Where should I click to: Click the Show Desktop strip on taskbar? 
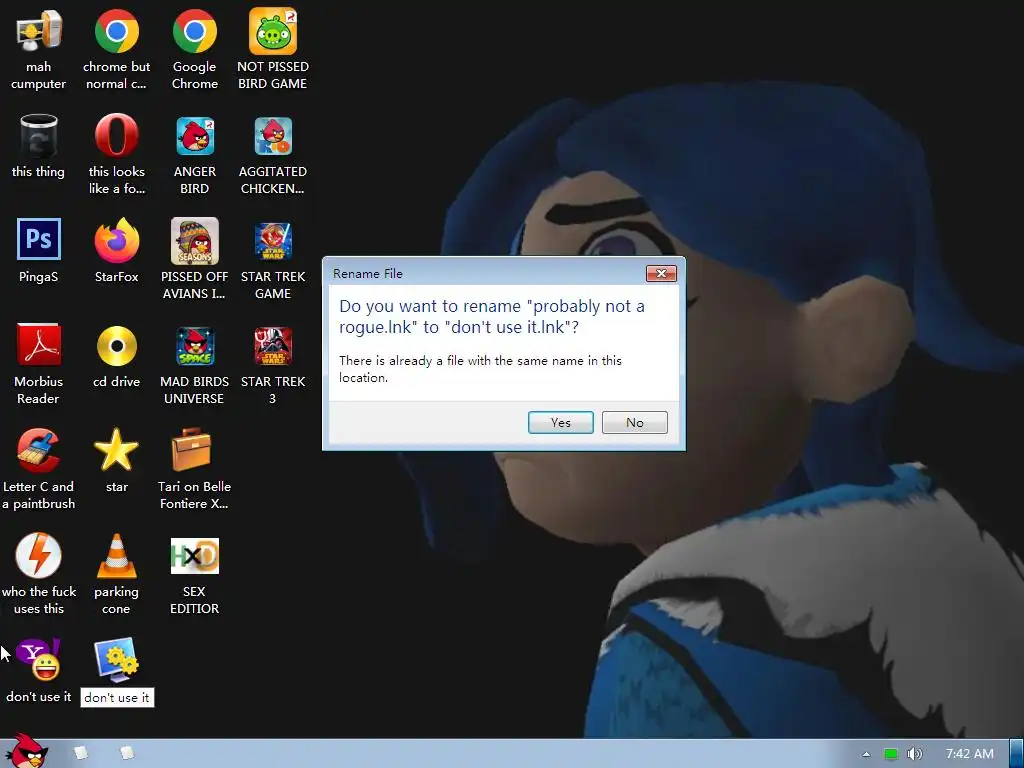coord(1016,754)
